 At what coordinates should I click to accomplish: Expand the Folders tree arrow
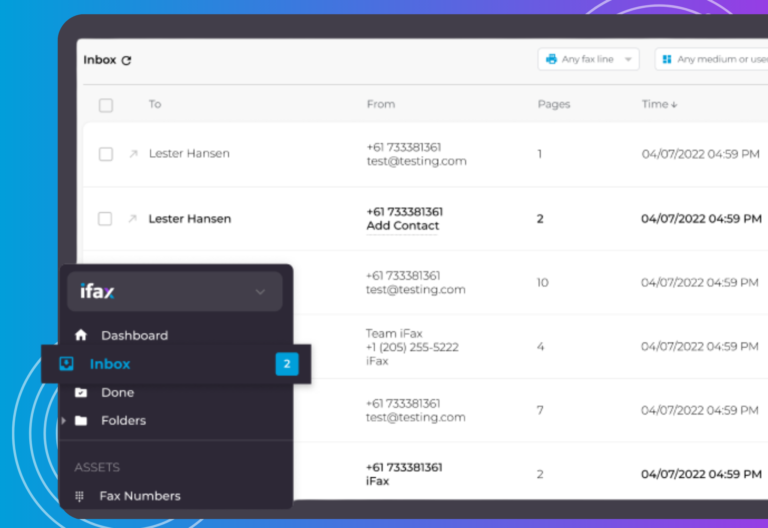point(64,421)
